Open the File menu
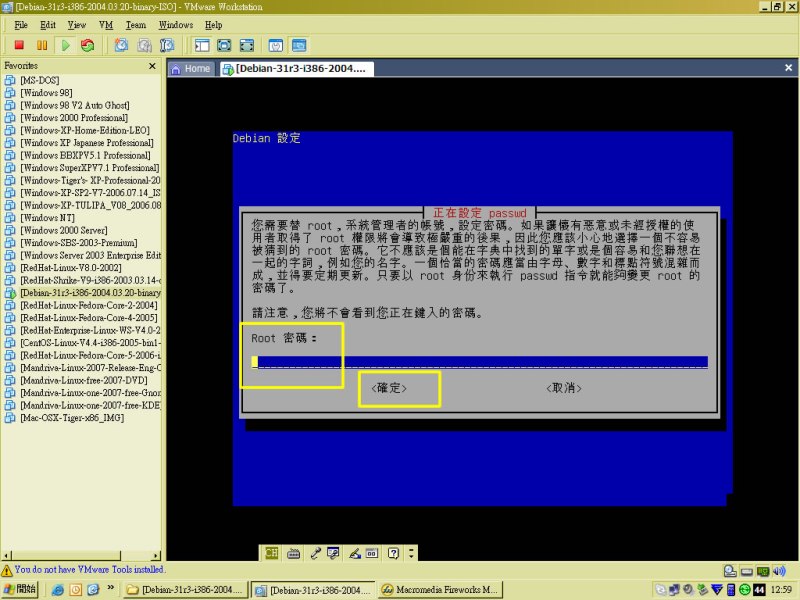 click(x=21, y=25)
